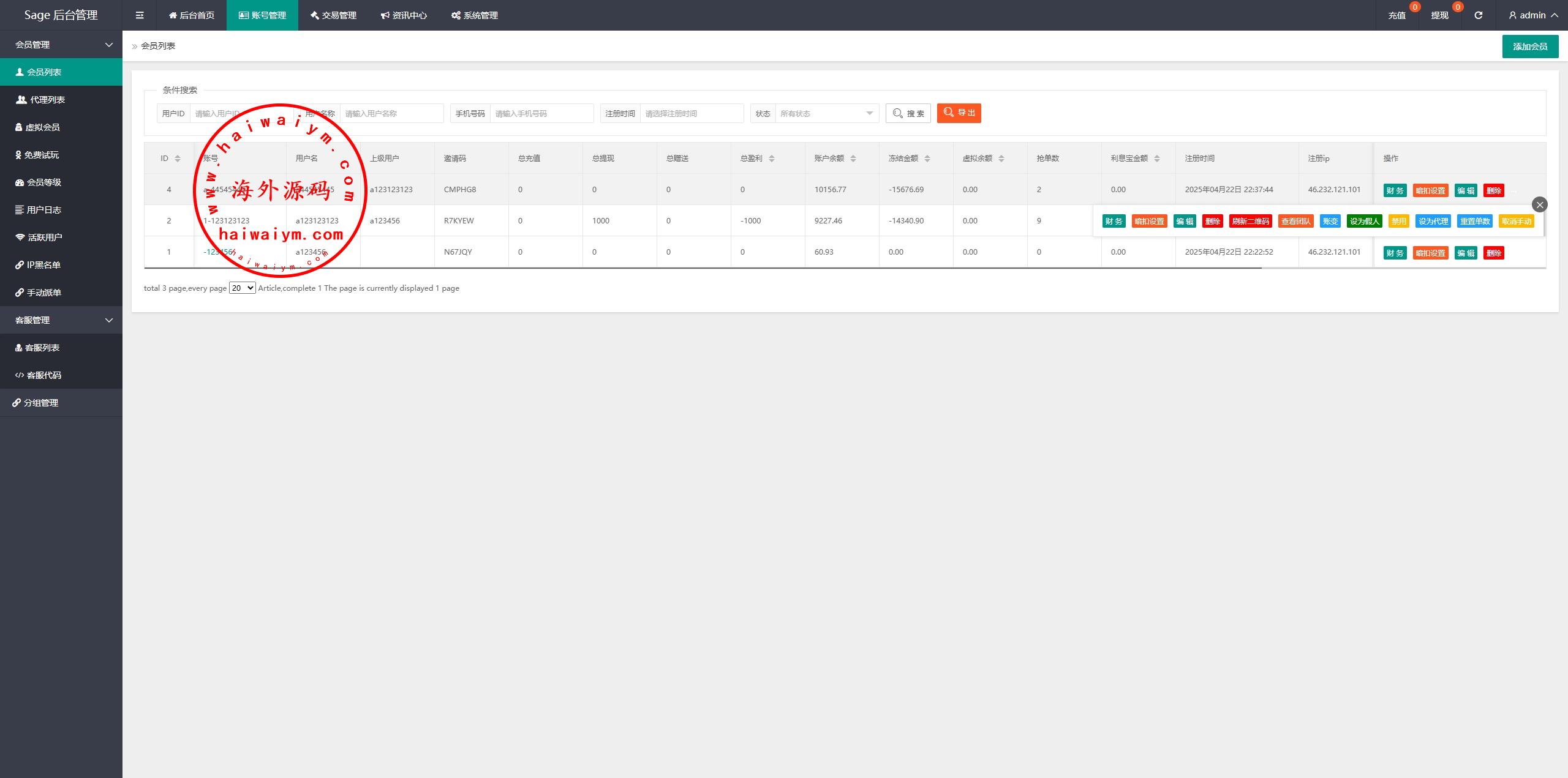
Task: Sort by 总盈利 column arrows
Action: pyautogui.click(x=771, y=159)
